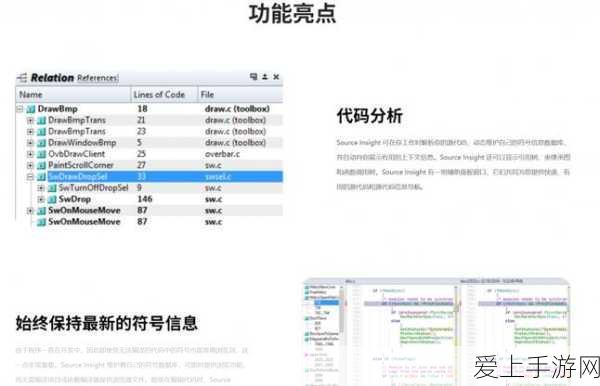Click the function icon beside PaintScrollCorner
The height and width of the screenshot is (386, 600).
(x=41, y=166)
